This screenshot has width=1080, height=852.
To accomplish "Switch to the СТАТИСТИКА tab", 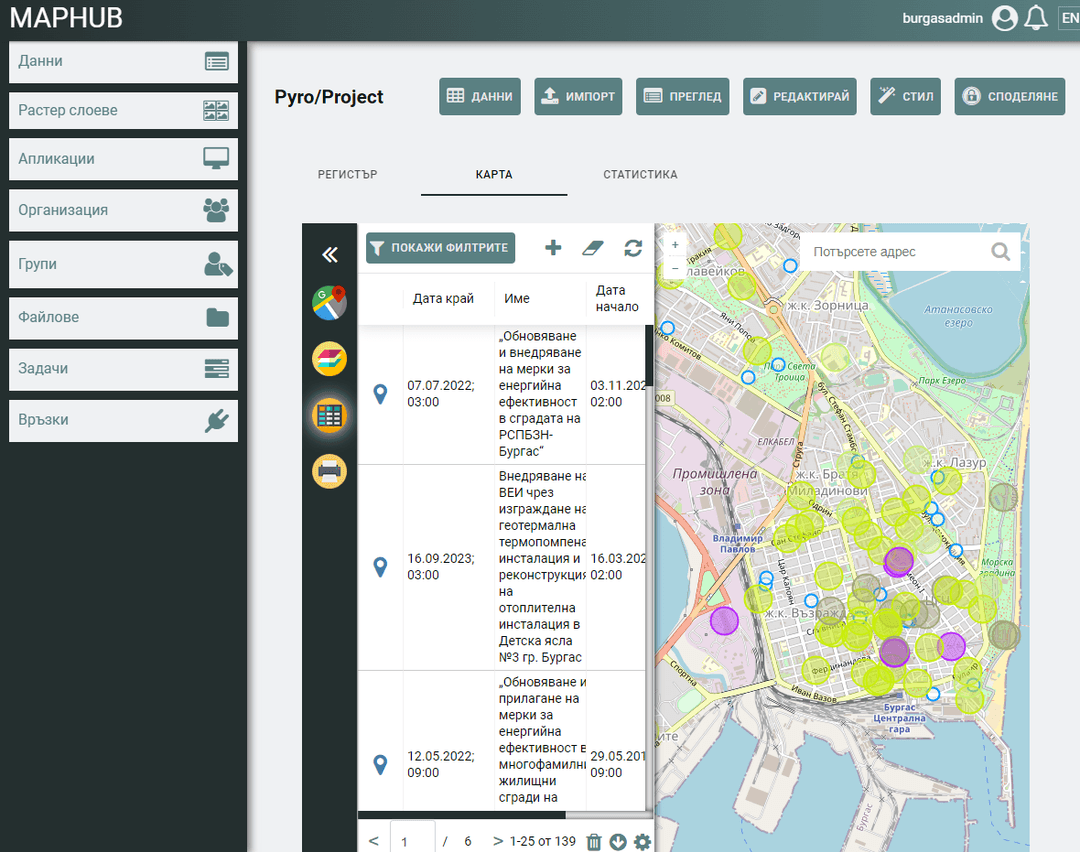I will click(x=640, y=175).
